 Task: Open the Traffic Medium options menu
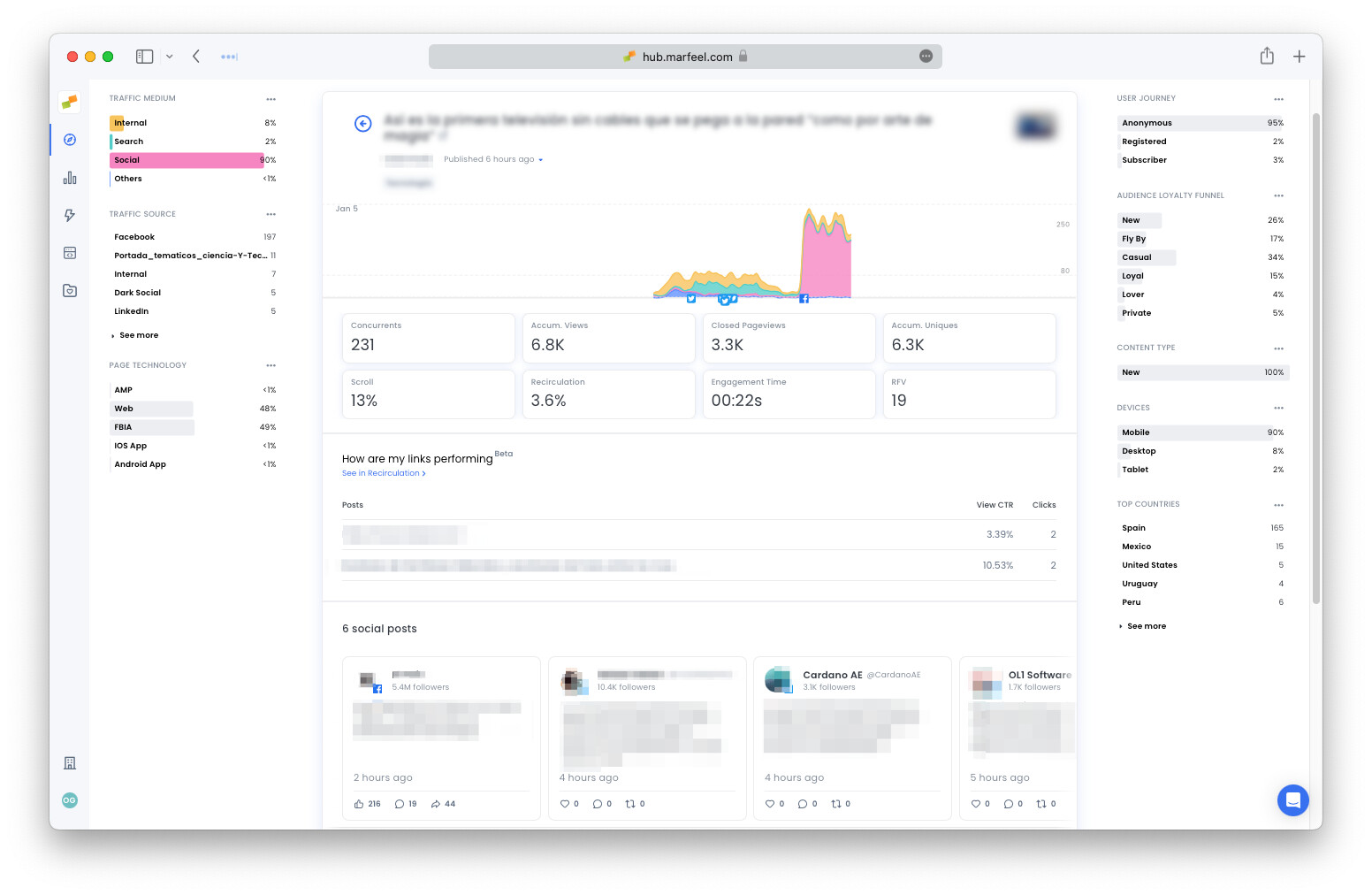[271, 98]
